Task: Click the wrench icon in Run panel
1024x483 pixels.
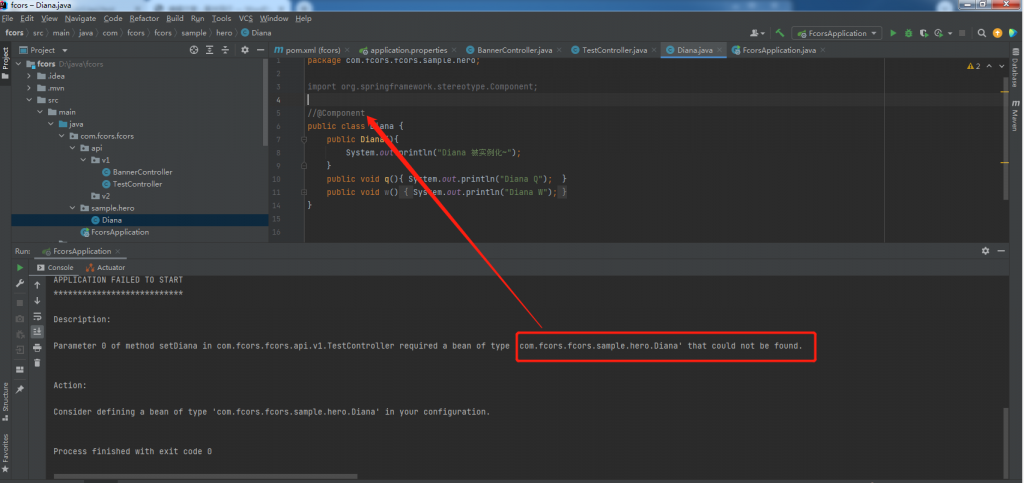Action: coord(20,283)
